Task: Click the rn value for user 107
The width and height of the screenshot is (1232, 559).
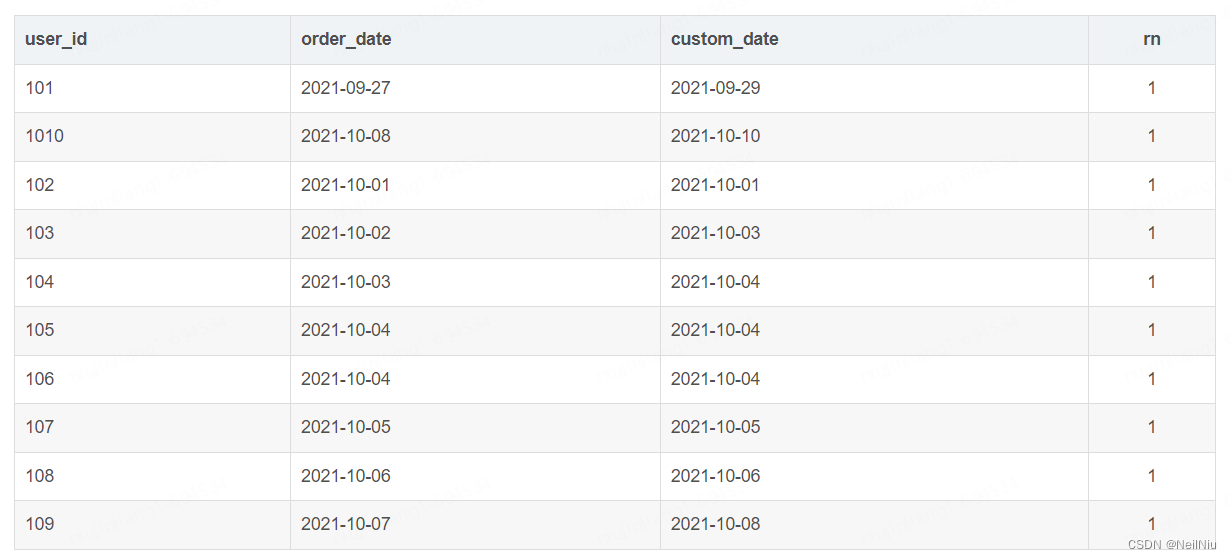Action: tap(1152, 427)
